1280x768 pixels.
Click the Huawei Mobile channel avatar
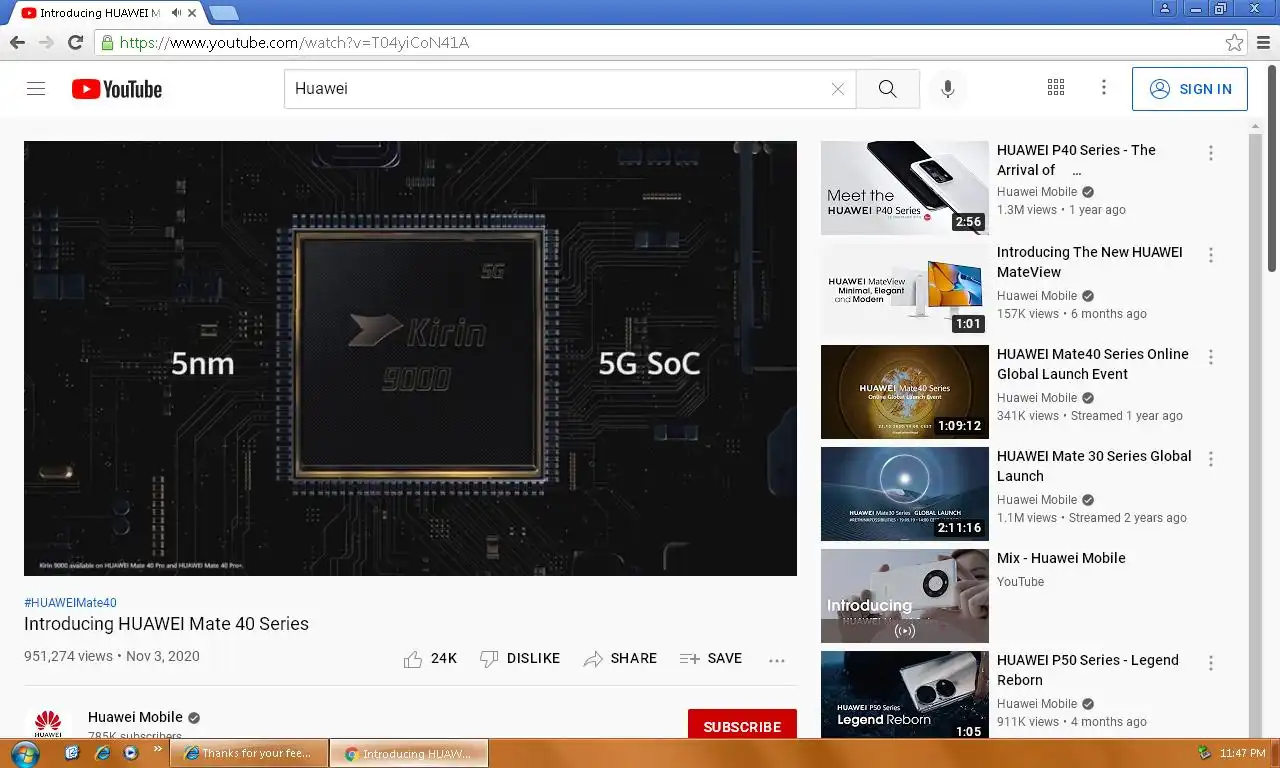coord(47,723)
